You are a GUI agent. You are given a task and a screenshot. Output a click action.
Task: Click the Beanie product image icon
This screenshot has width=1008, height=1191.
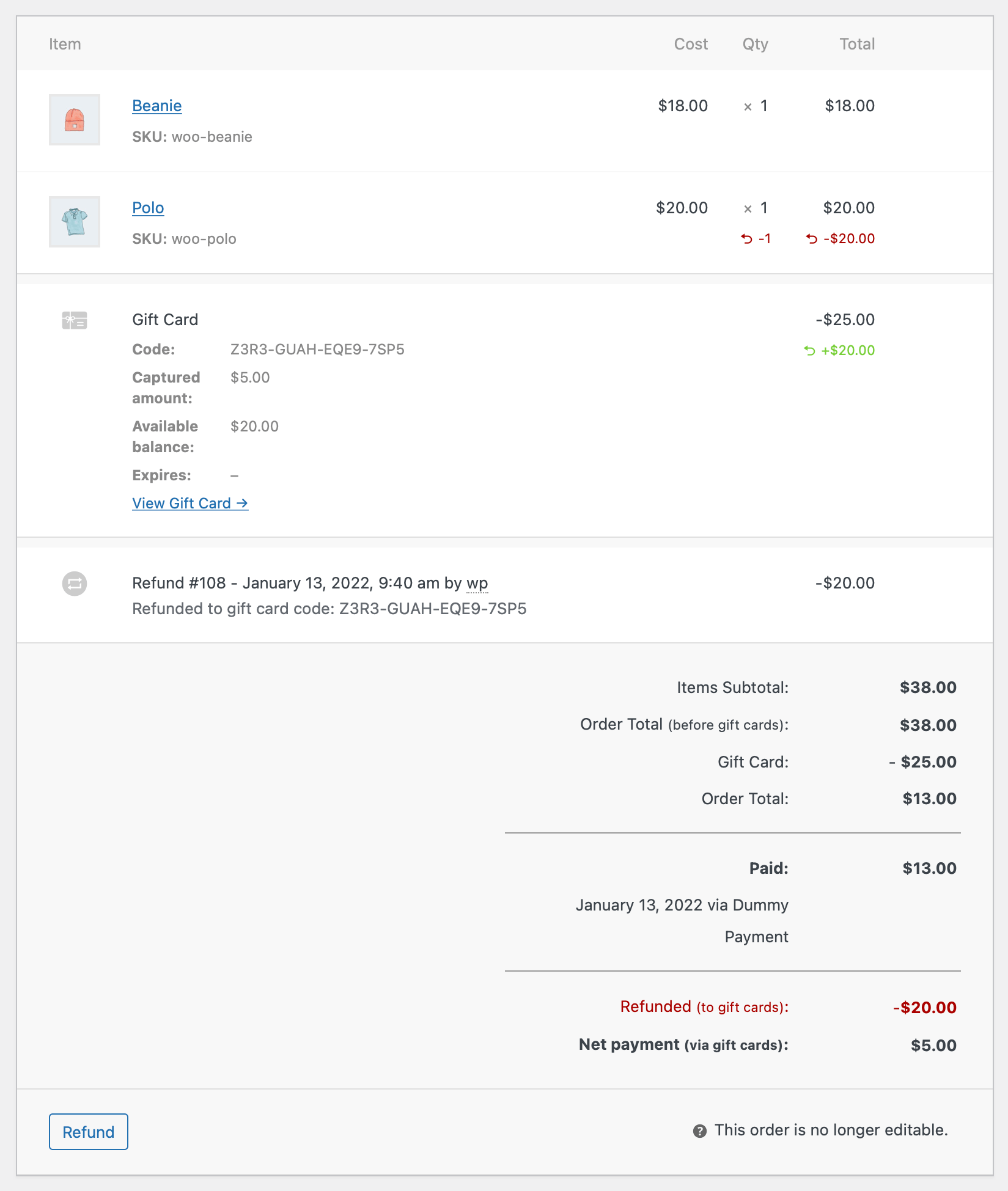tap(74, 120)
